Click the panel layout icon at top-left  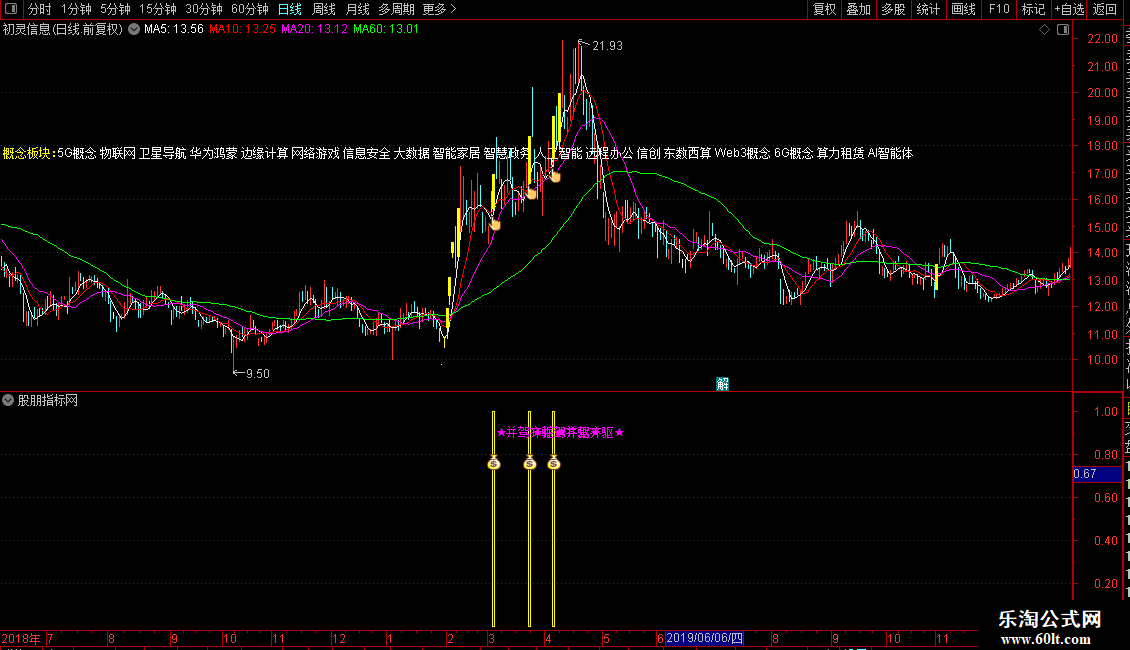(11, 9)
